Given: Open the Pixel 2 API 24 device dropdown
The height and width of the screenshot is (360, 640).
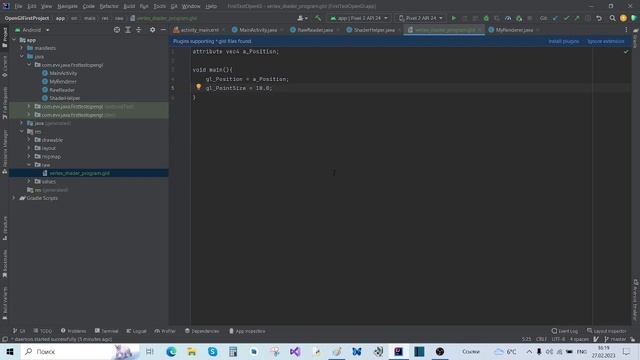Looking at the screenshot, I should point(421,18).
